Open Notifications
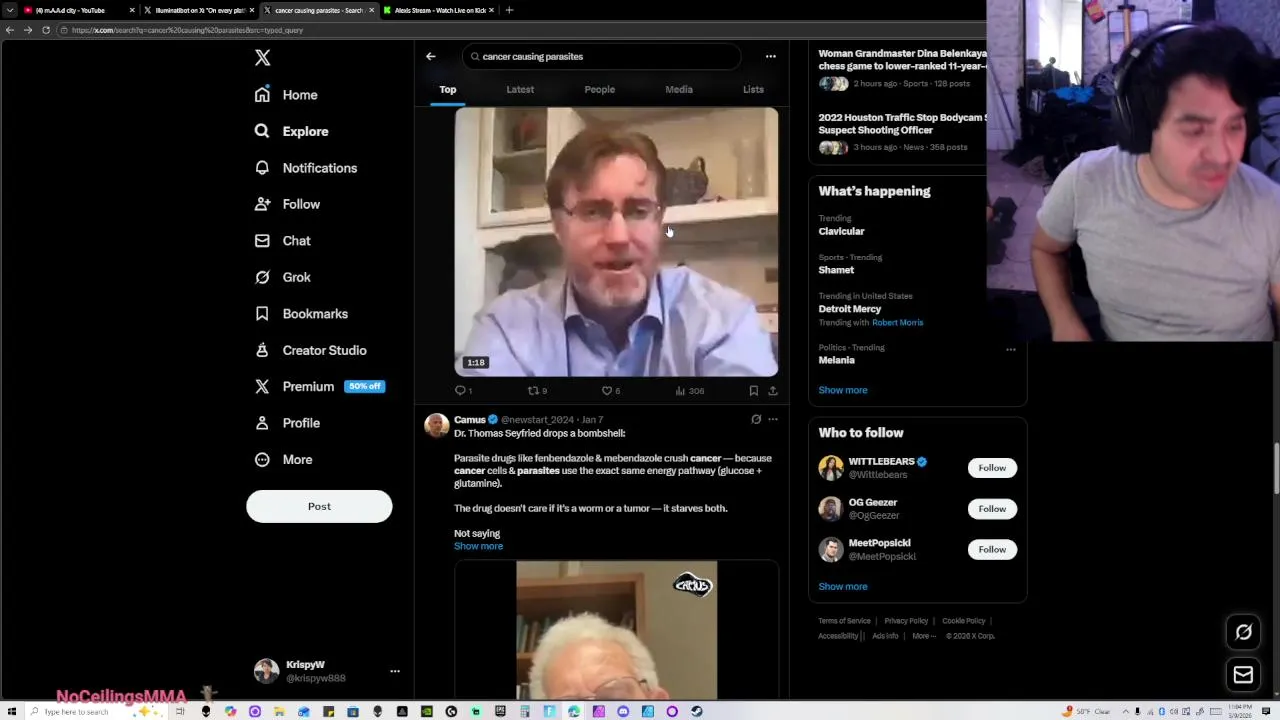This screenshot has width=1280, height=720. (305, 168)
